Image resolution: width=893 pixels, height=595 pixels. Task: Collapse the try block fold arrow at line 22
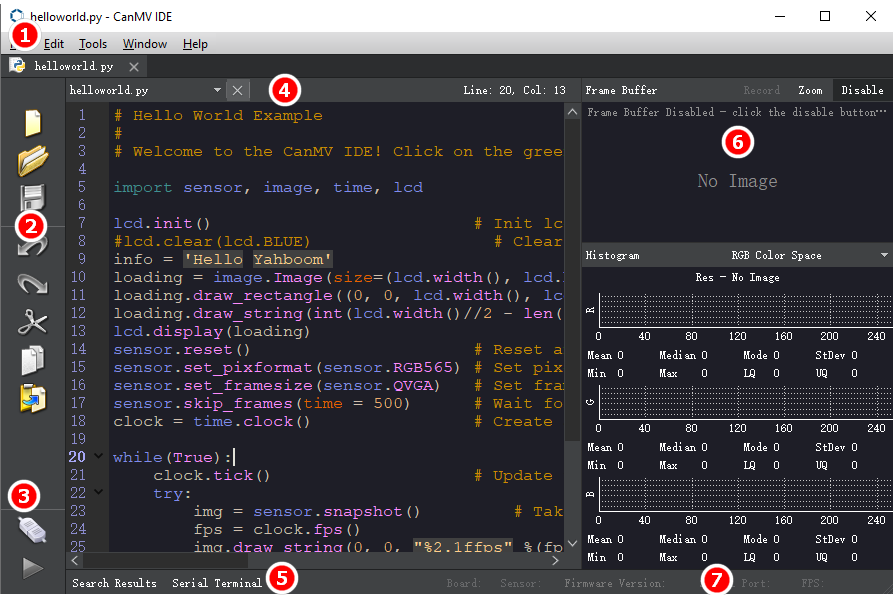(97, 493)
